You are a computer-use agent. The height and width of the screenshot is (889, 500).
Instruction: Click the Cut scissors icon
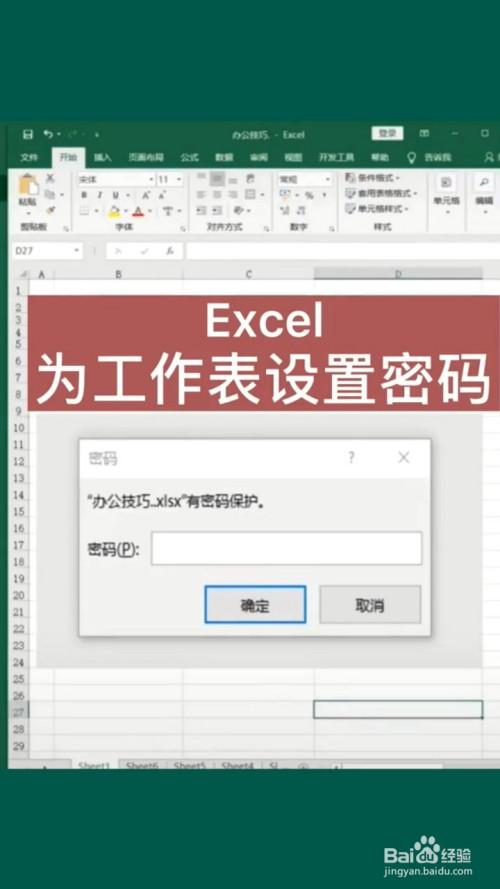pyautogui.click(x=50, y=179)
